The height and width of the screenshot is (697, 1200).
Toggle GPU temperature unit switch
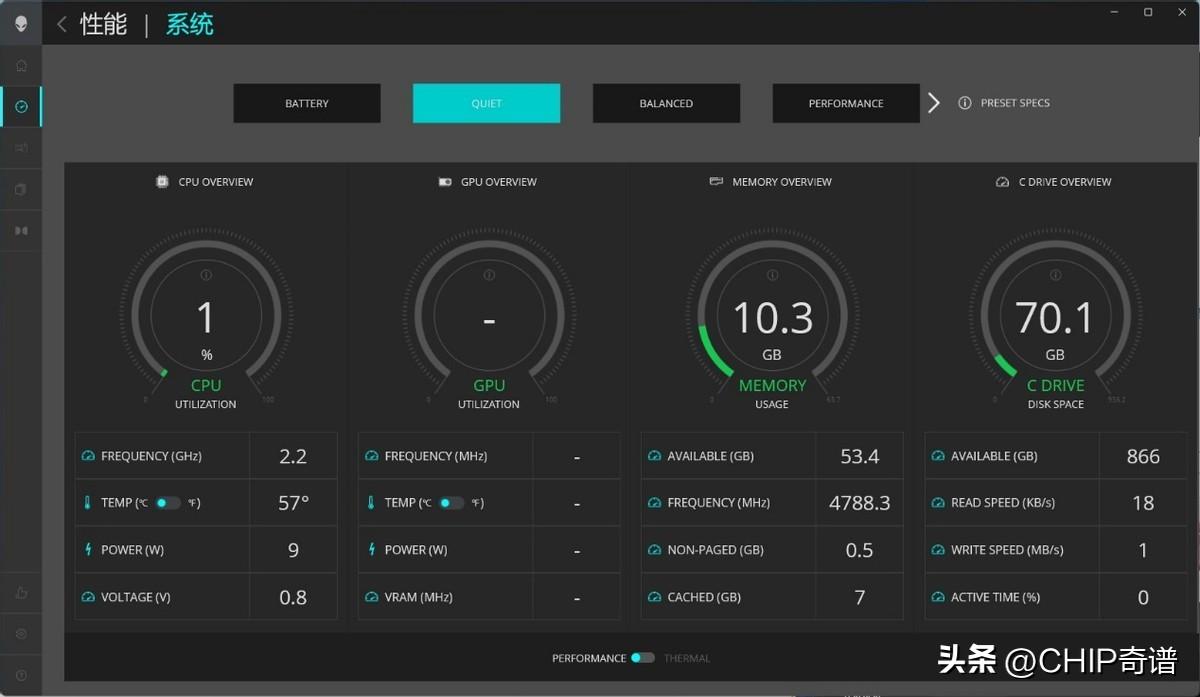(x=451, y=503)
